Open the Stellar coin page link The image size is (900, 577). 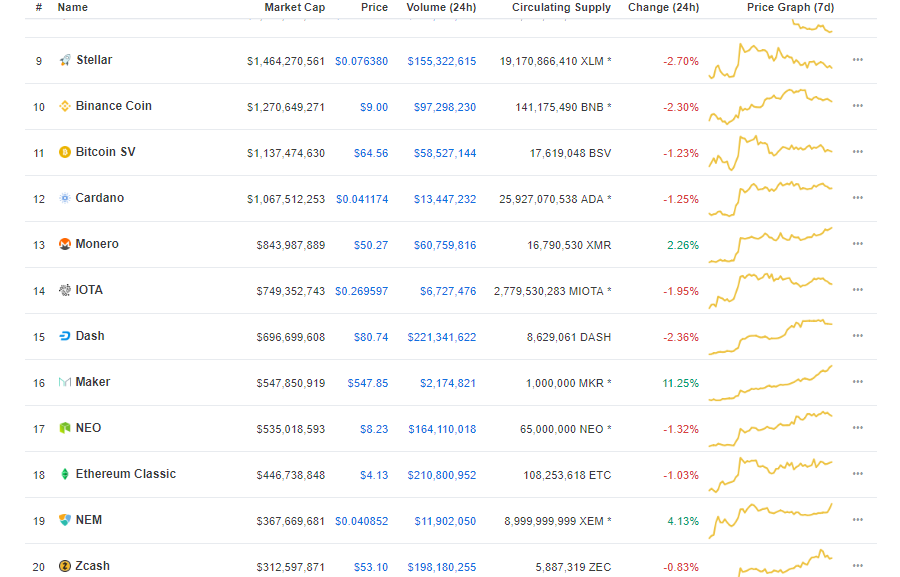pyautogui.click(x=94, y=60)
